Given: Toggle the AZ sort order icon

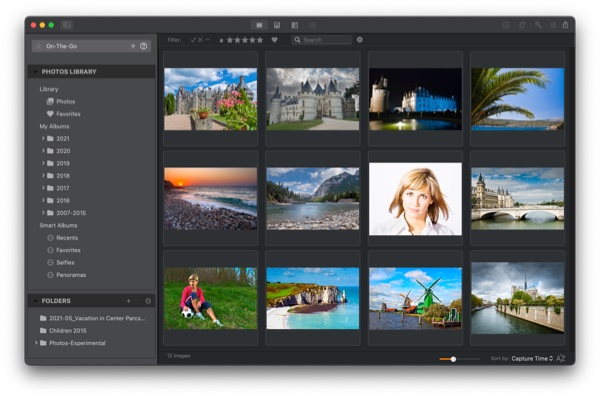Looking at the screenshot, I should (x=561, y=359).
